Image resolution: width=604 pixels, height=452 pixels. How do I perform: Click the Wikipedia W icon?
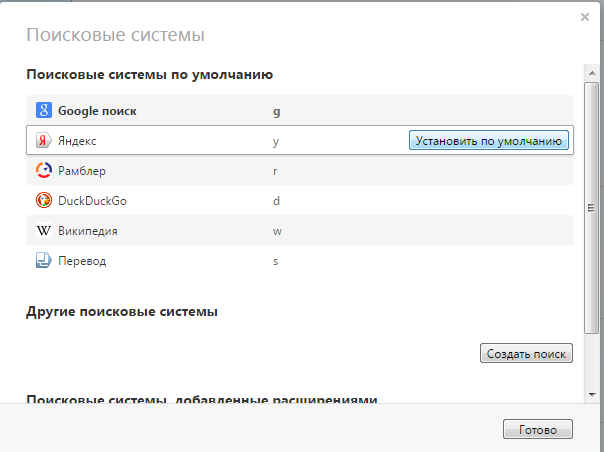click(44, 231)
